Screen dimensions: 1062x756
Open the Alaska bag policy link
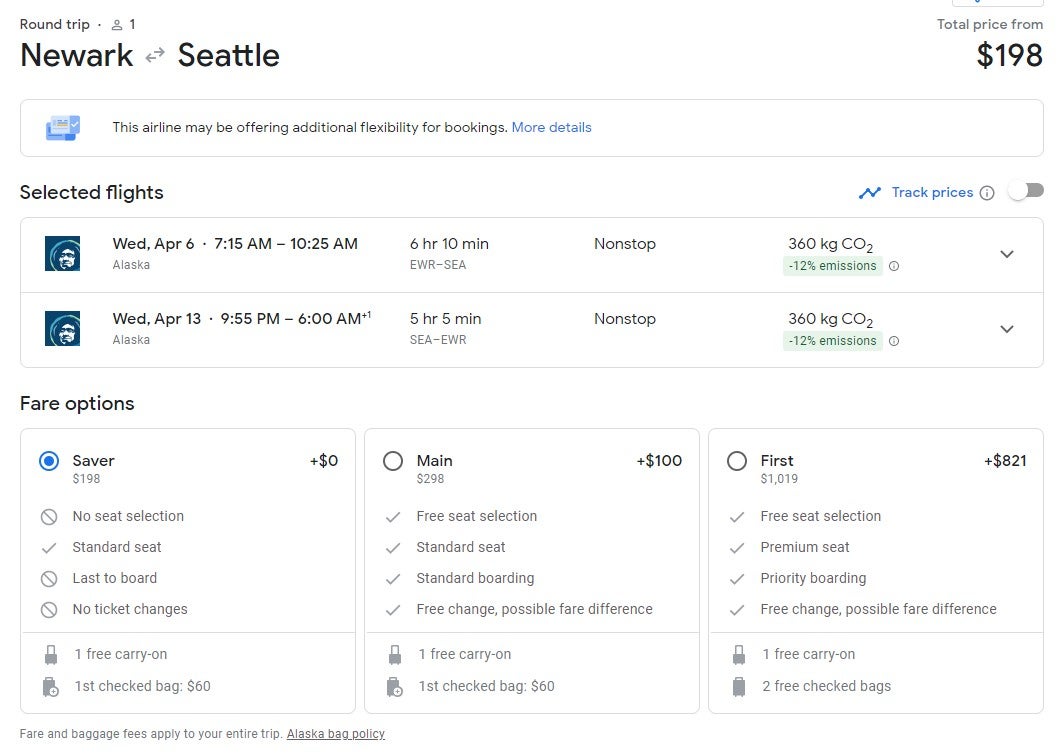pos(336,734)
